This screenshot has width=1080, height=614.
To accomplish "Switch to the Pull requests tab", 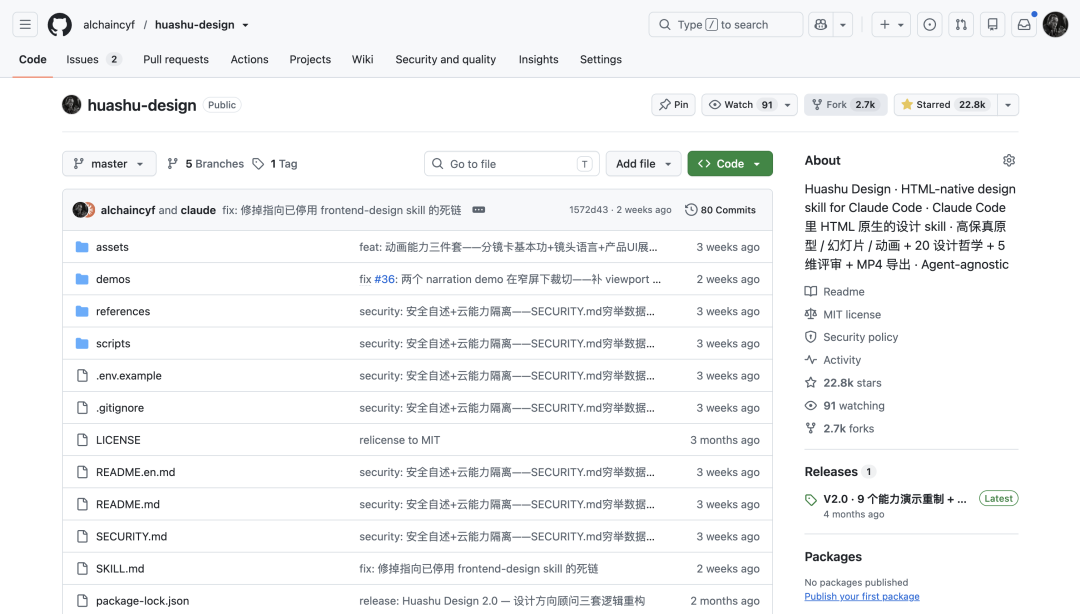I will (x=176, y=59).
